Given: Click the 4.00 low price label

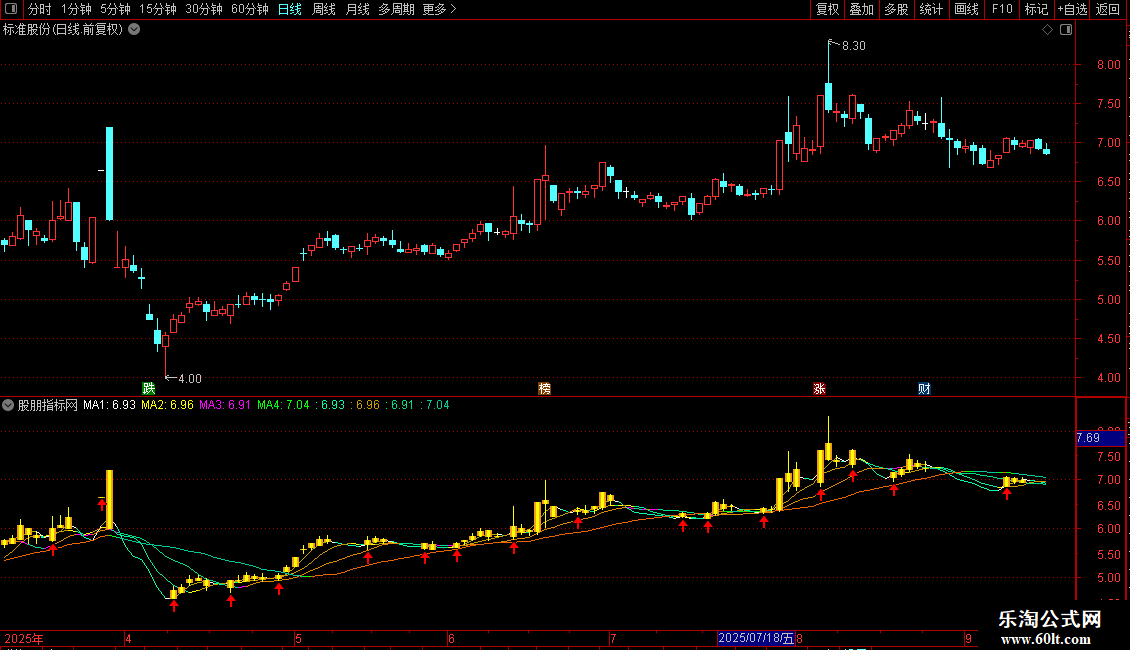Looking at the screenshot, I should [x=190, y=378].
